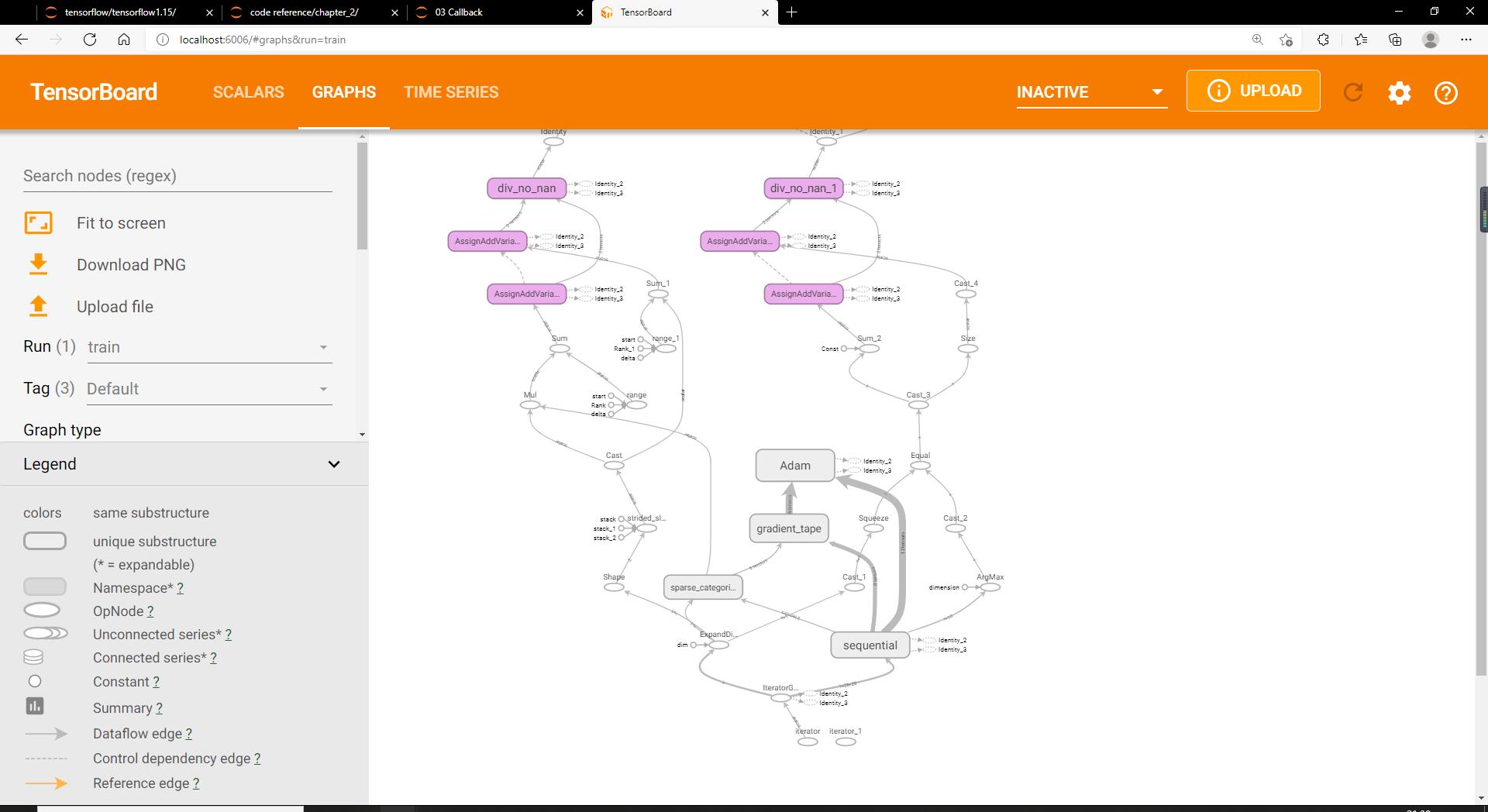The height and width of the screenshot is (812, 1488).
Task: Select the Mul op node
Action: point(530,405)
